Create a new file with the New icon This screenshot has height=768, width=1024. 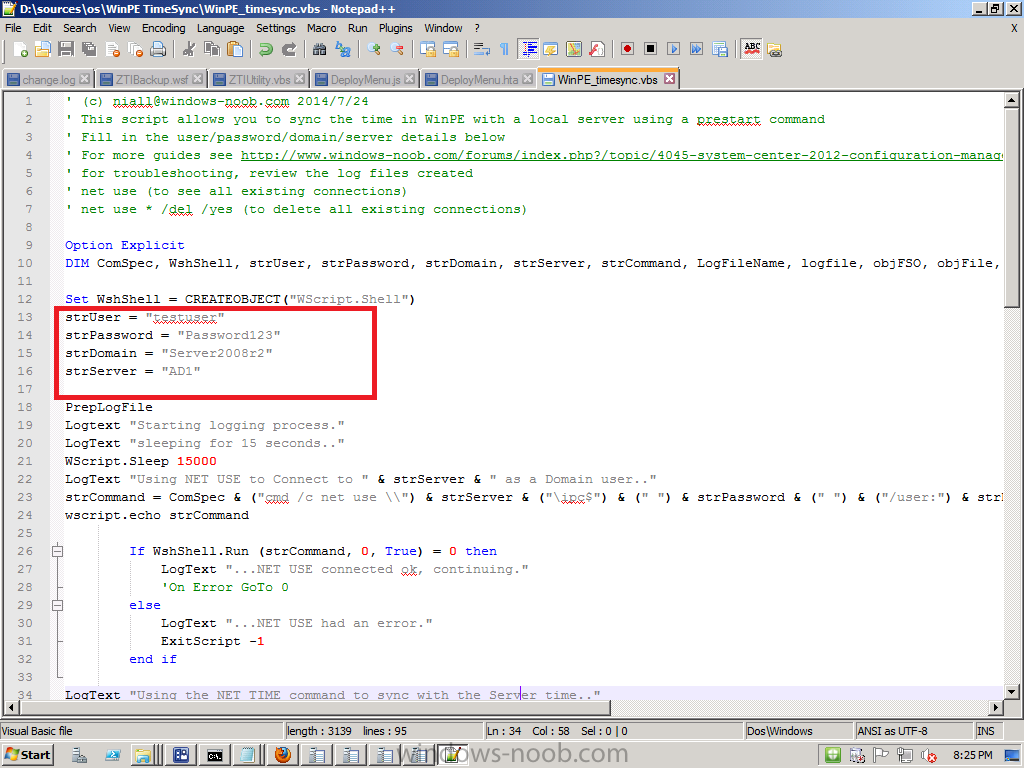20,50
